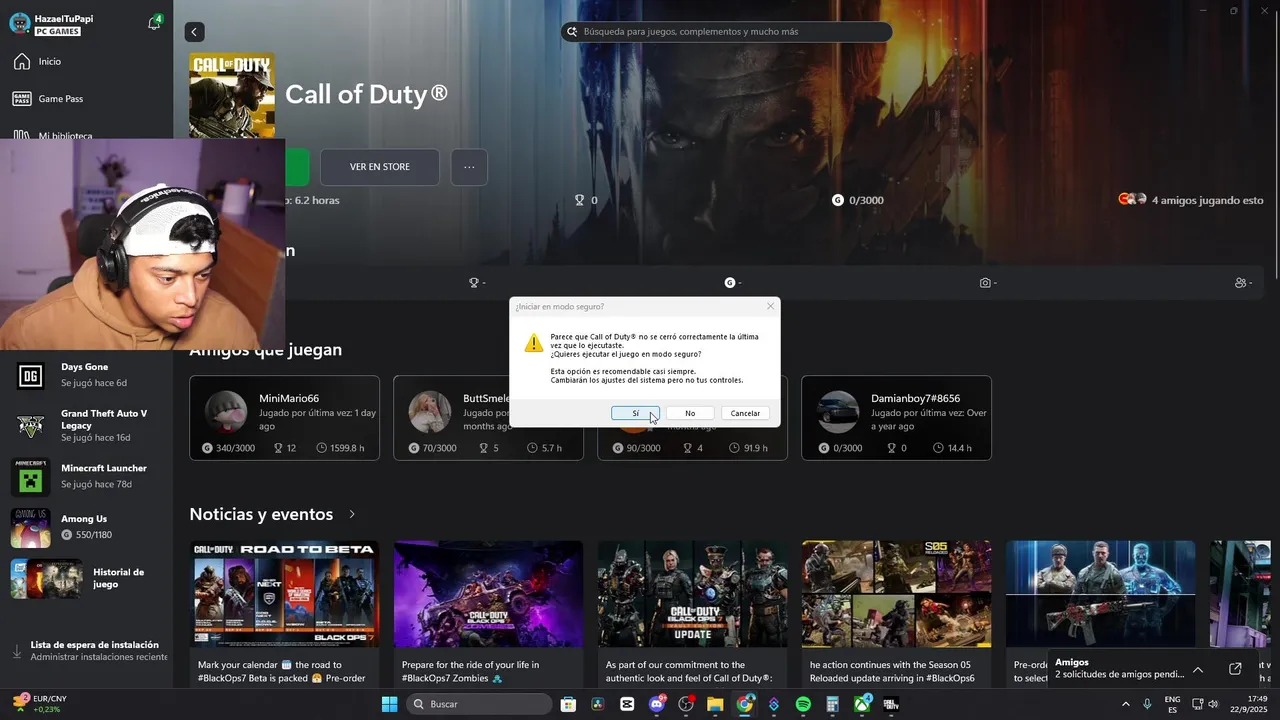The height and width of the screenshot is (720, 1280).
Task: Open Grand Theft Auto V Legacy entry
Action: (x=88, y=426)
